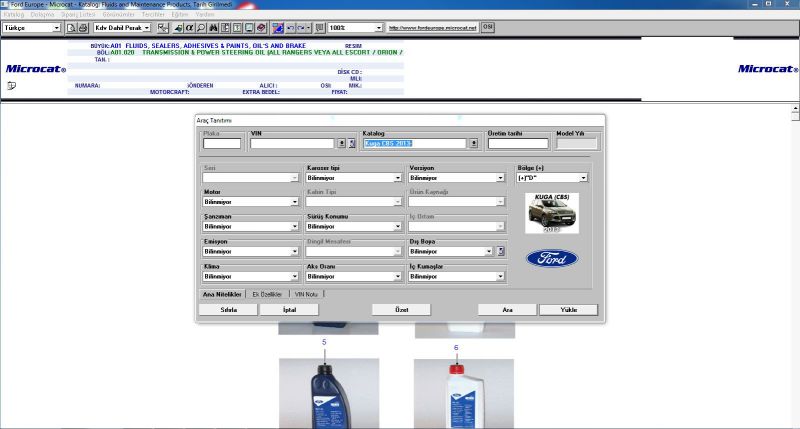Expand the Sürüş Konumu dropdown
Image resolution: width=800 pixels, height=429 pixels.
pyautogui.click(x=397, y=226)
